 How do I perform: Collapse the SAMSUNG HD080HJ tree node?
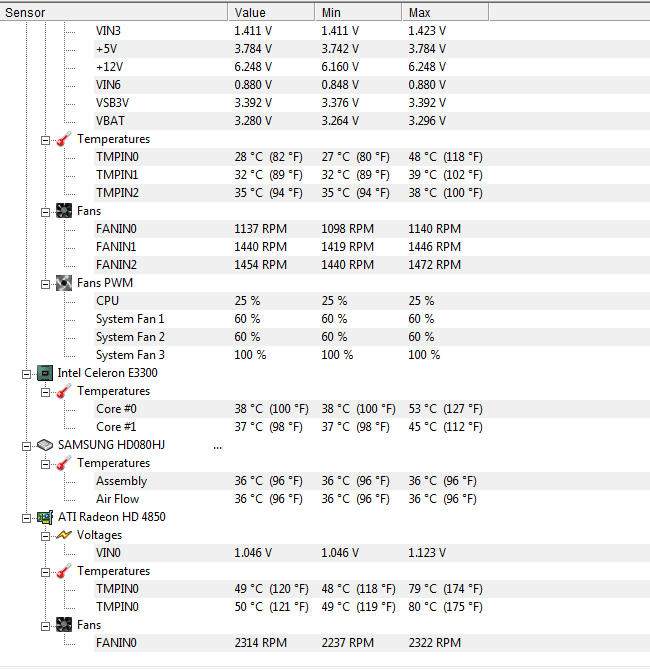tap(26, 446)
